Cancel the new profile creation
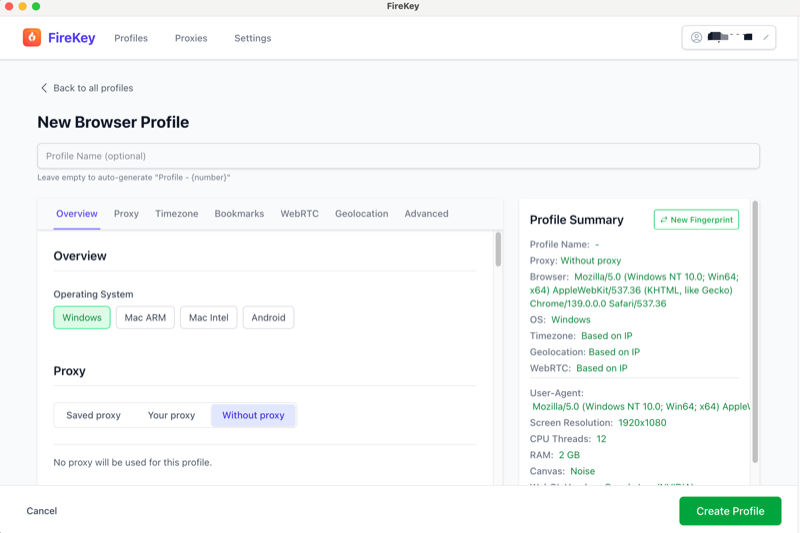Image resolution: width=800 pixels, height=533 pixels. (42, 511)
